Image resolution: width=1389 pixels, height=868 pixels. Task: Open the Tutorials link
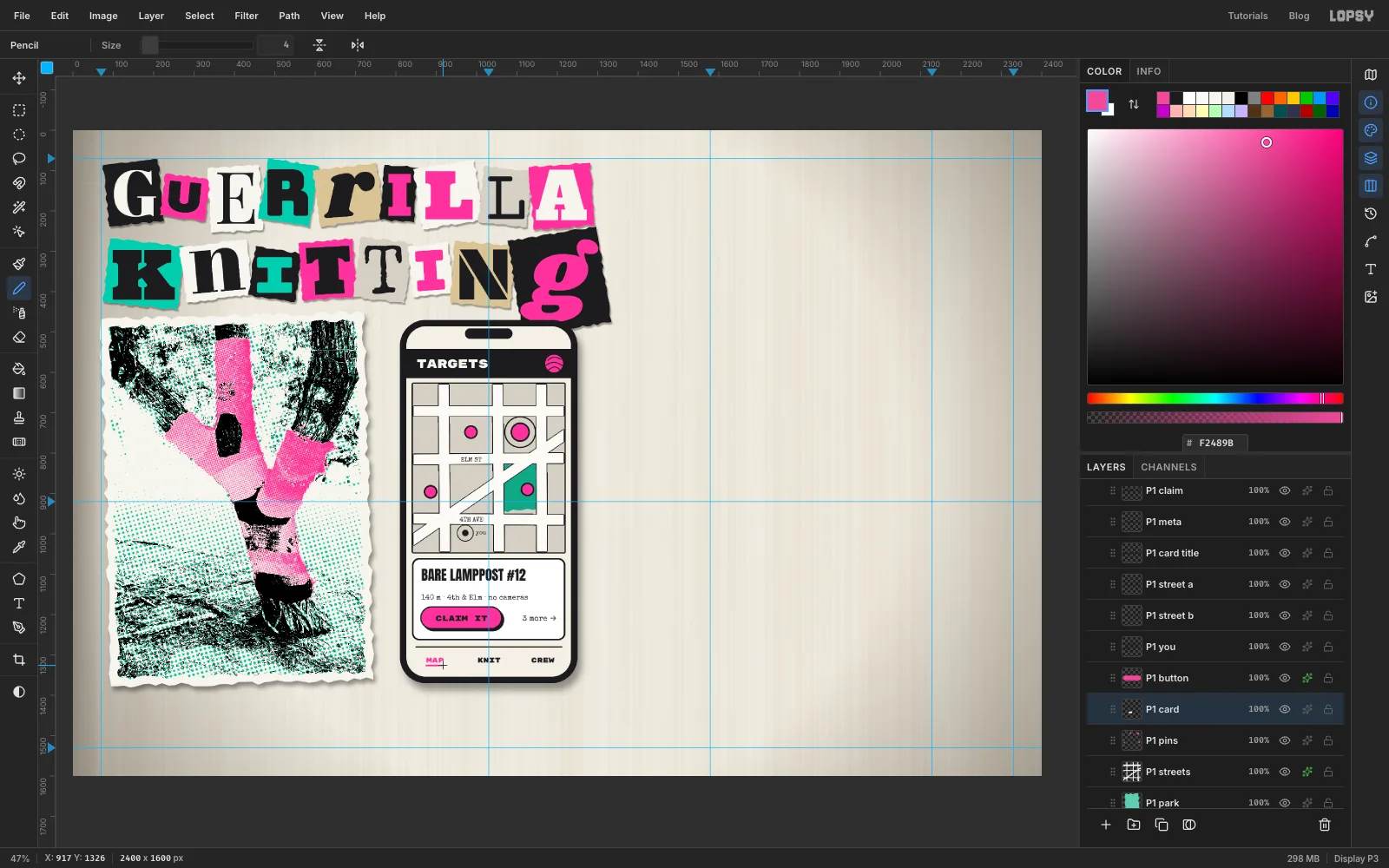[1247, 16]
